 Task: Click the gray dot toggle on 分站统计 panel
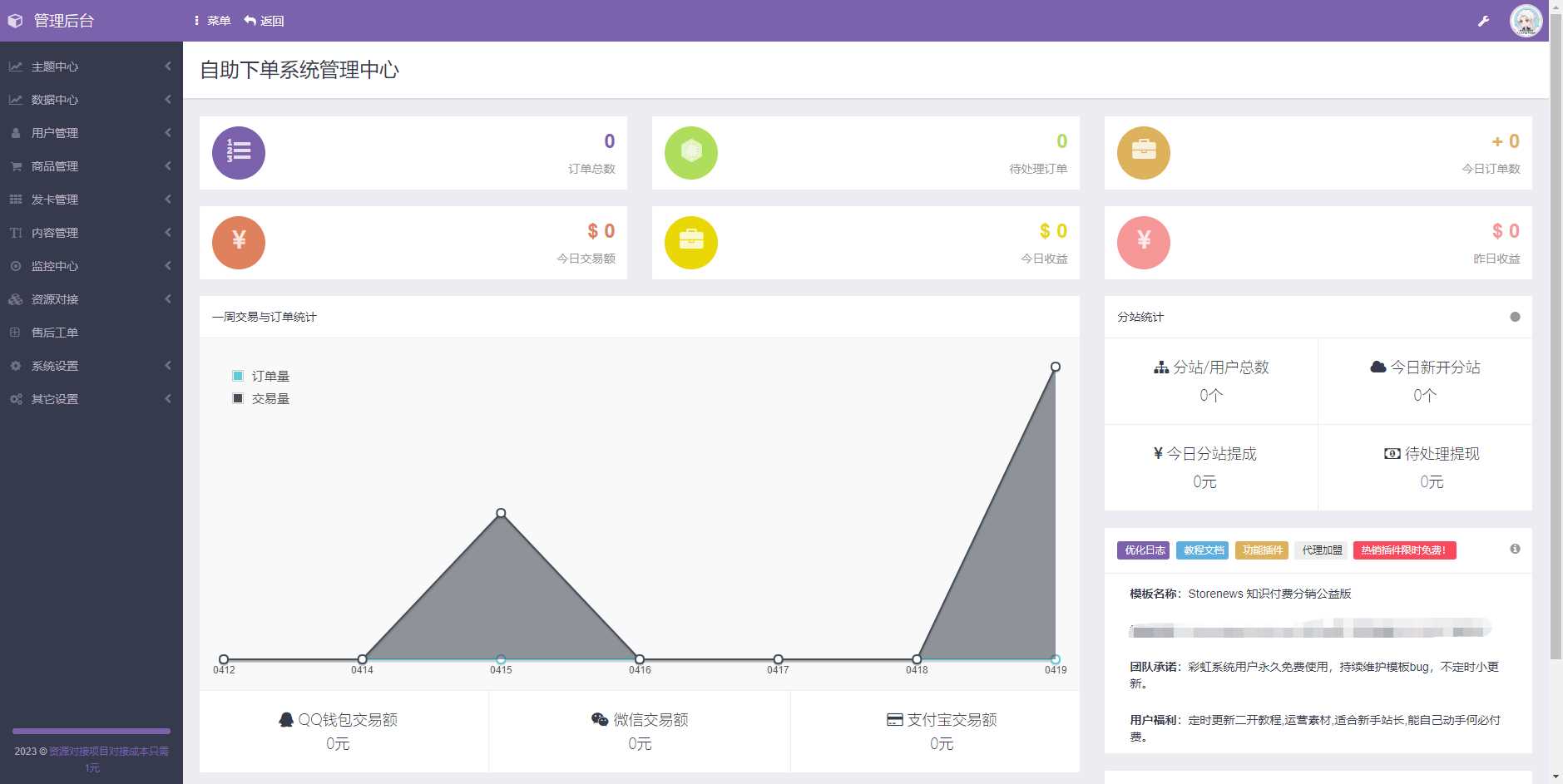1516,317
